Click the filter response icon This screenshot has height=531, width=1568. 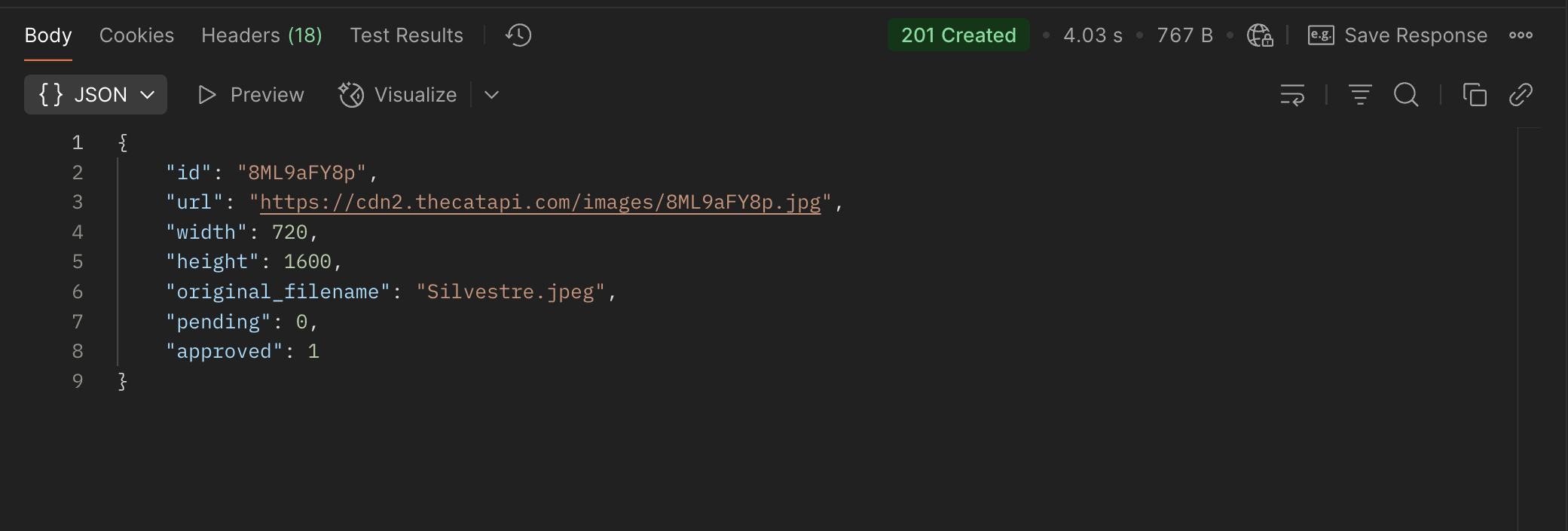click(1360, 95)
